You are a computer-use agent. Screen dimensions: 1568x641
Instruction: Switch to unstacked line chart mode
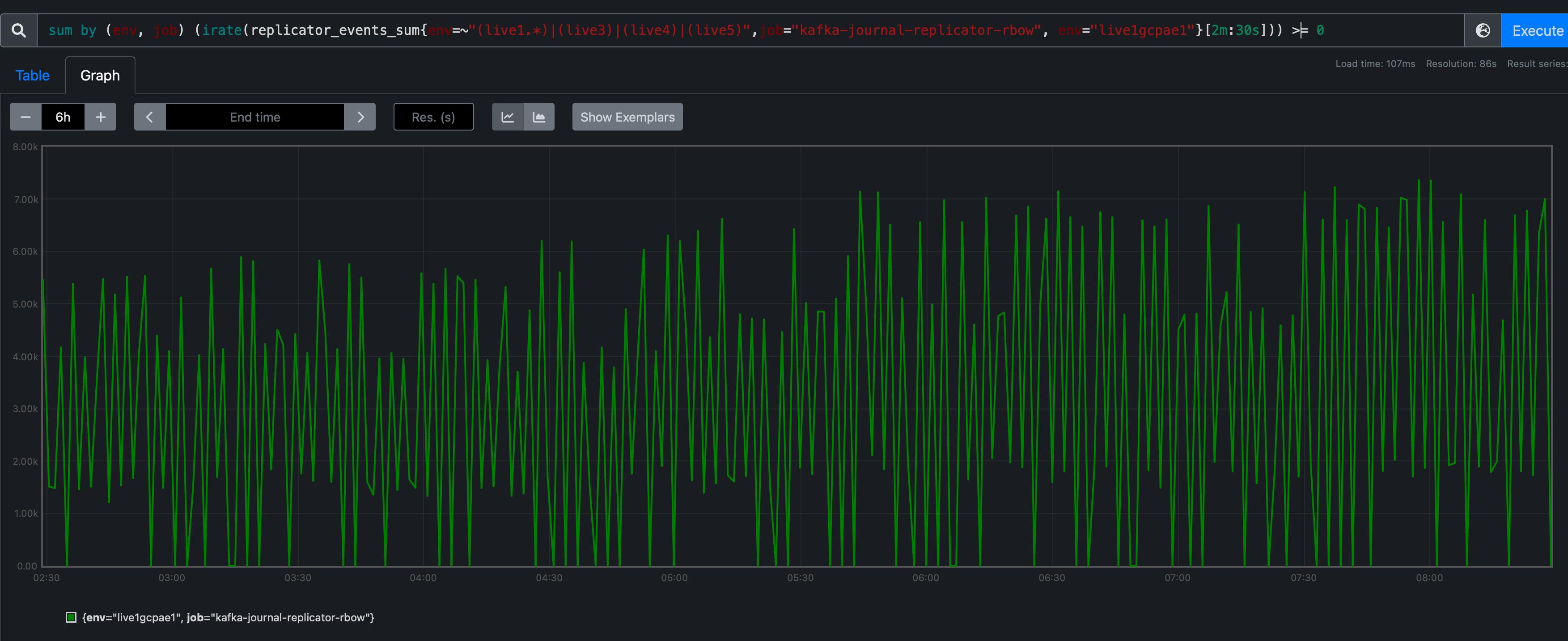[508, 117]
